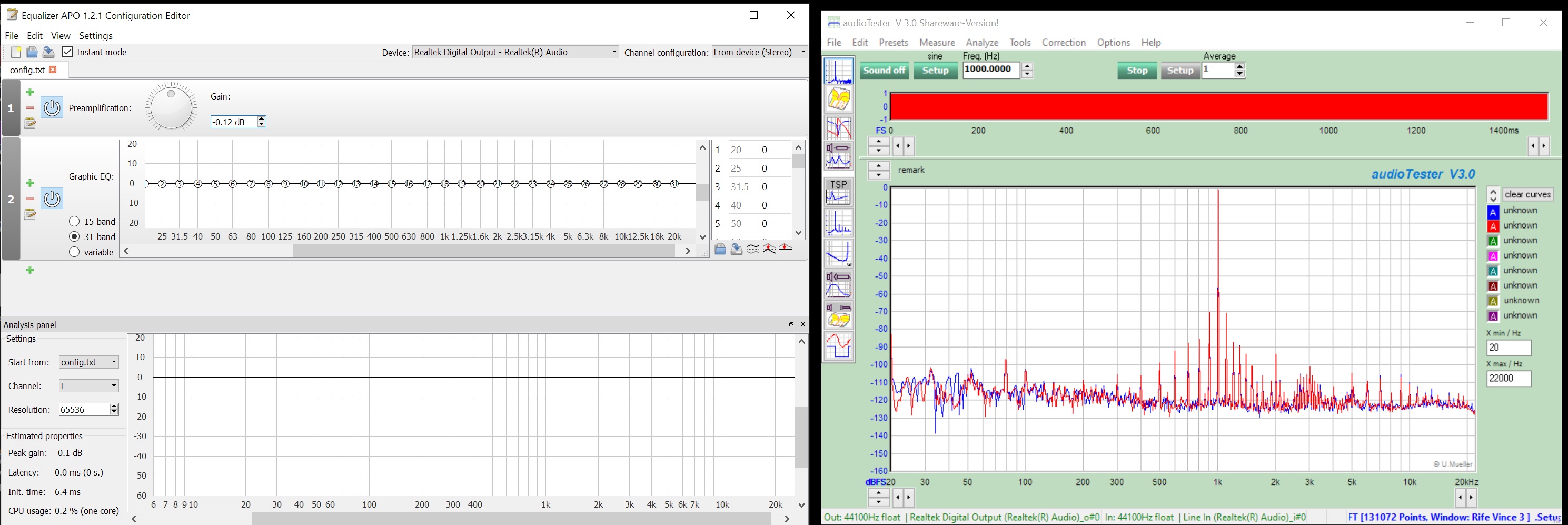Open the Start from config.txt dropdown

point(89,362)
